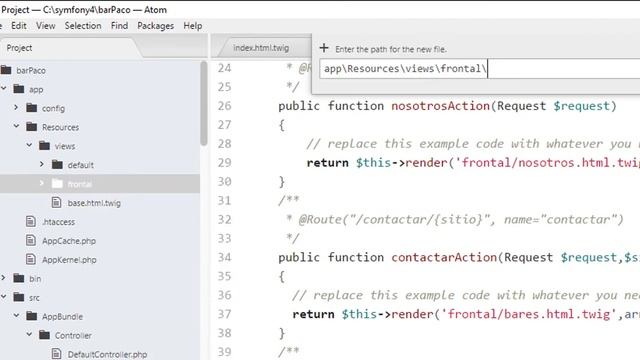Click the DefaultController.php file icon
The height and width of the screenshot is (360, 640).
click(x=56, y=354)
